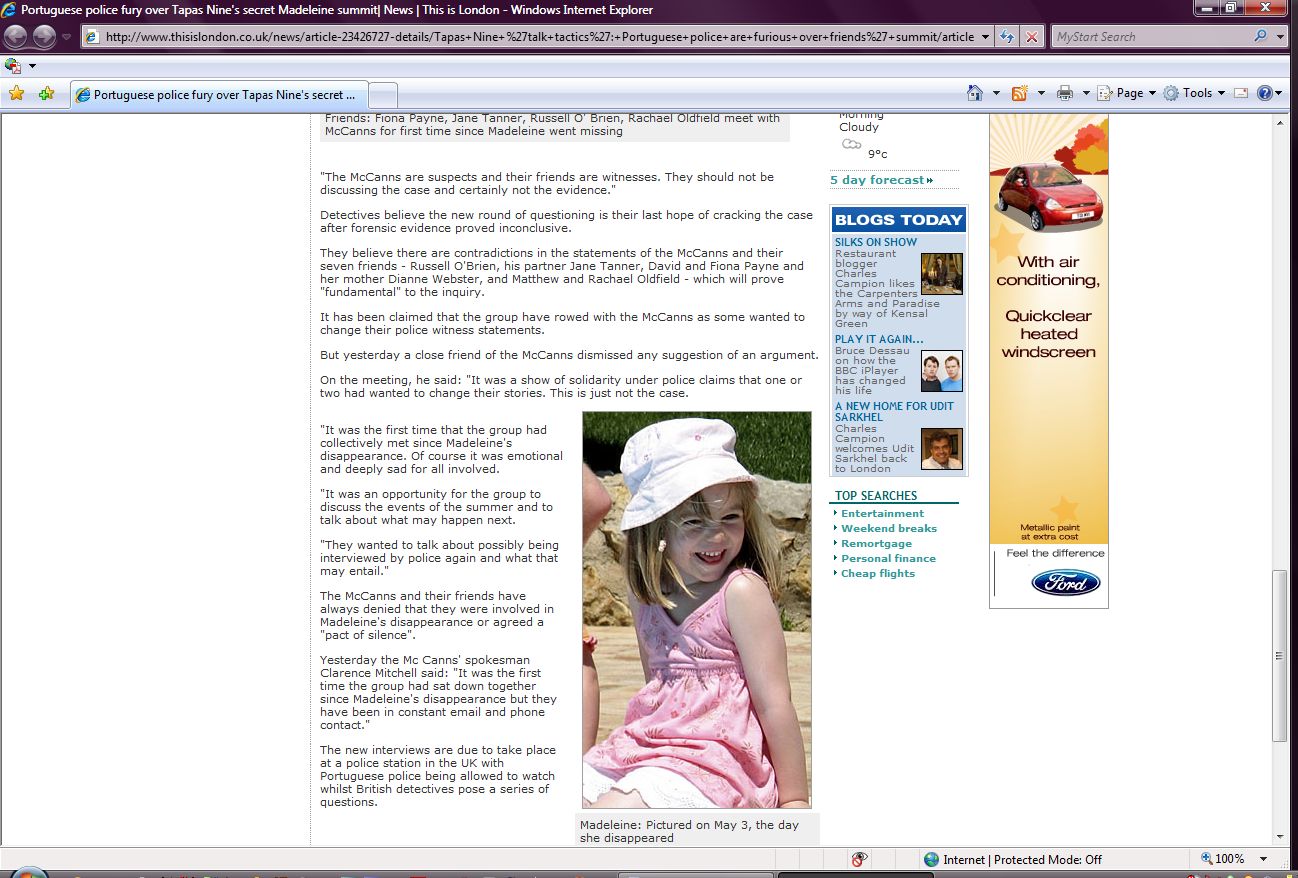Refresh the page with the Refresh icon
The image size is (1298, 878).
tap(1007, 37)
